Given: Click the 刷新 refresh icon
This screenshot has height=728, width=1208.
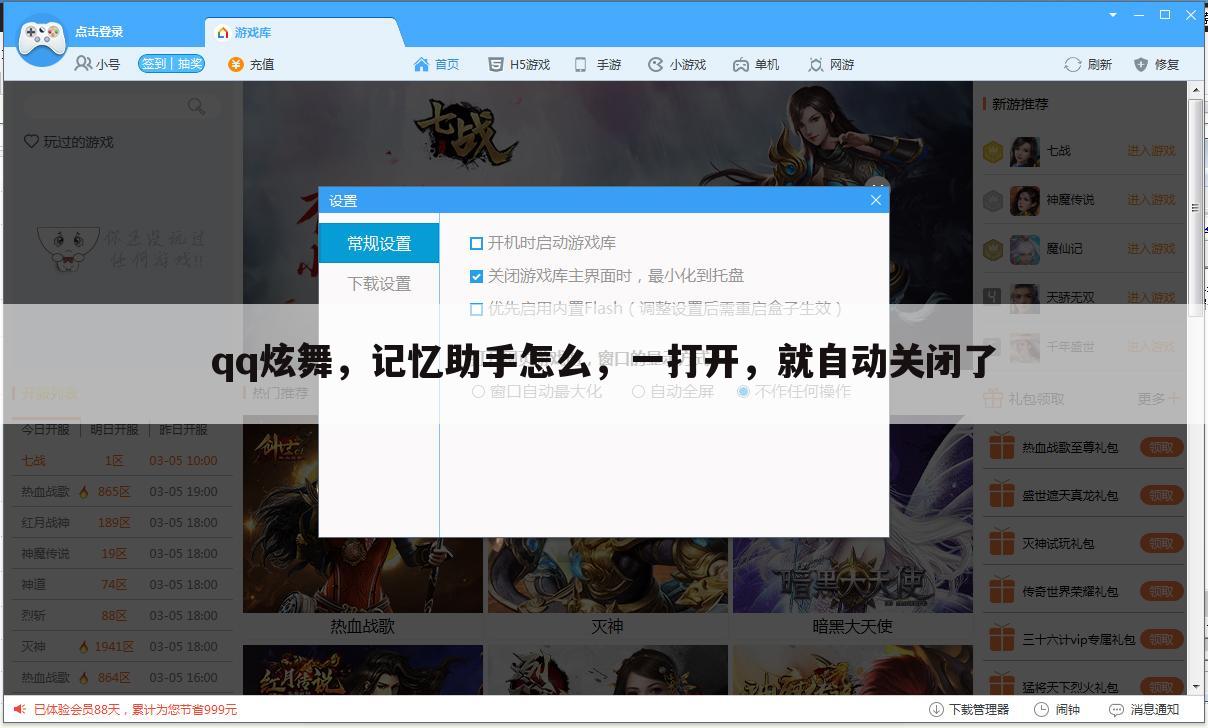Looking at the screenshot, I should [x=1073, y=64].
